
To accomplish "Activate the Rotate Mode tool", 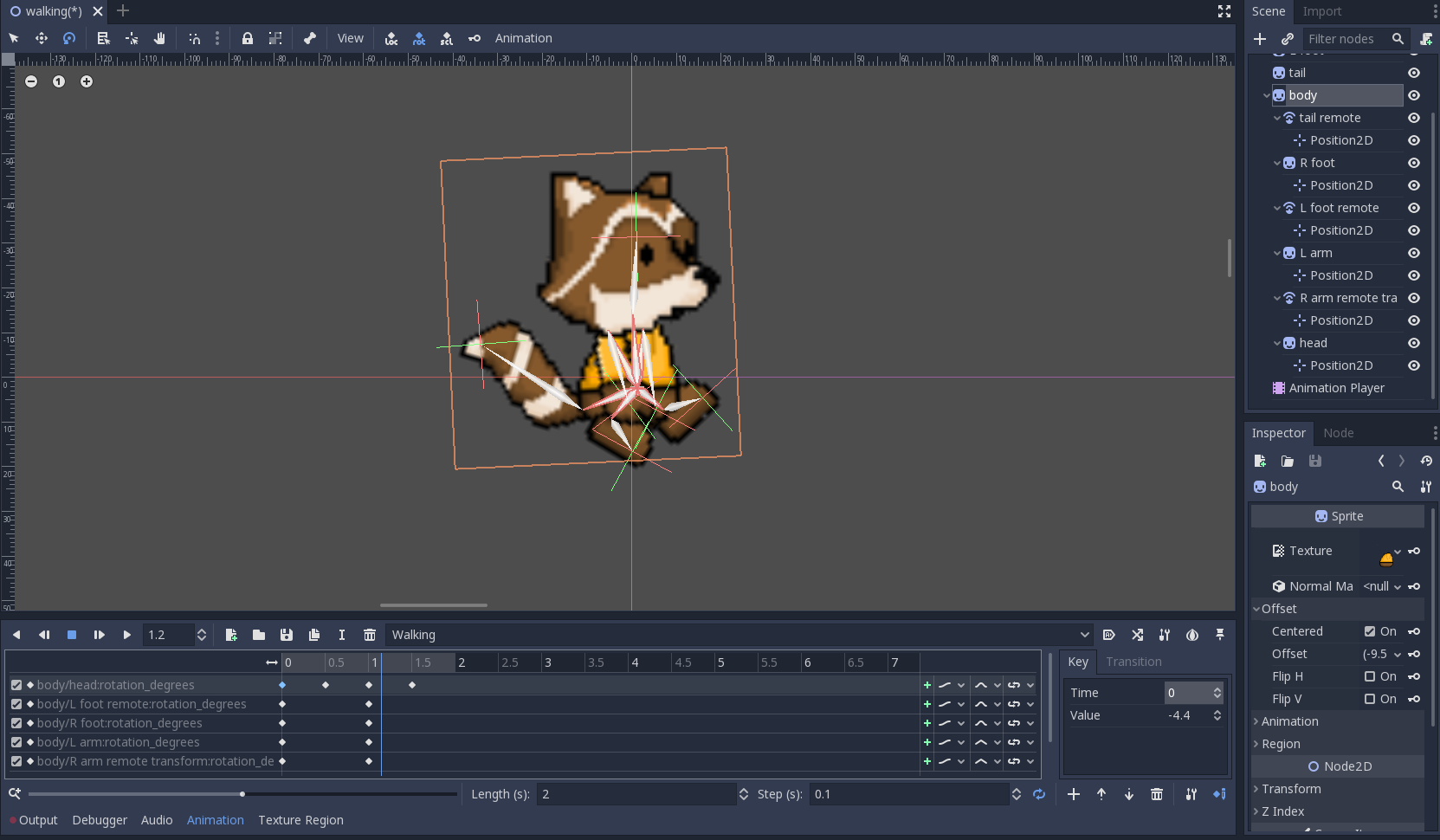I will [69, 38].
